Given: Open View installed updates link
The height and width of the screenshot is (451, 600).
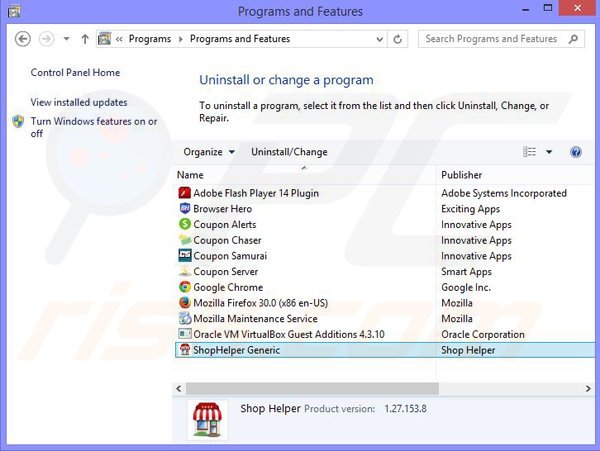Looking at the screenshot, I should (79, 102).
